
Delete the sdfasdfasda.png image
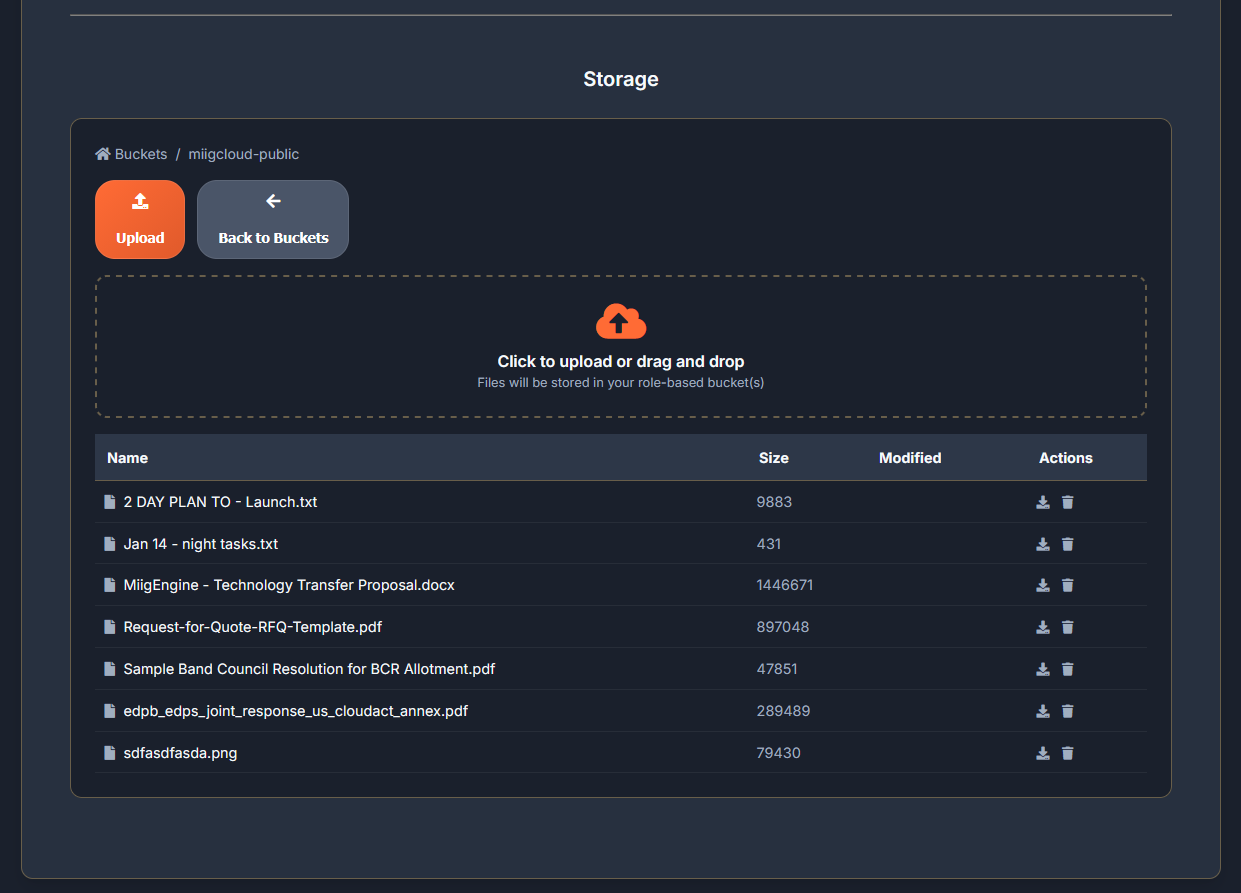coord(1068,753)
